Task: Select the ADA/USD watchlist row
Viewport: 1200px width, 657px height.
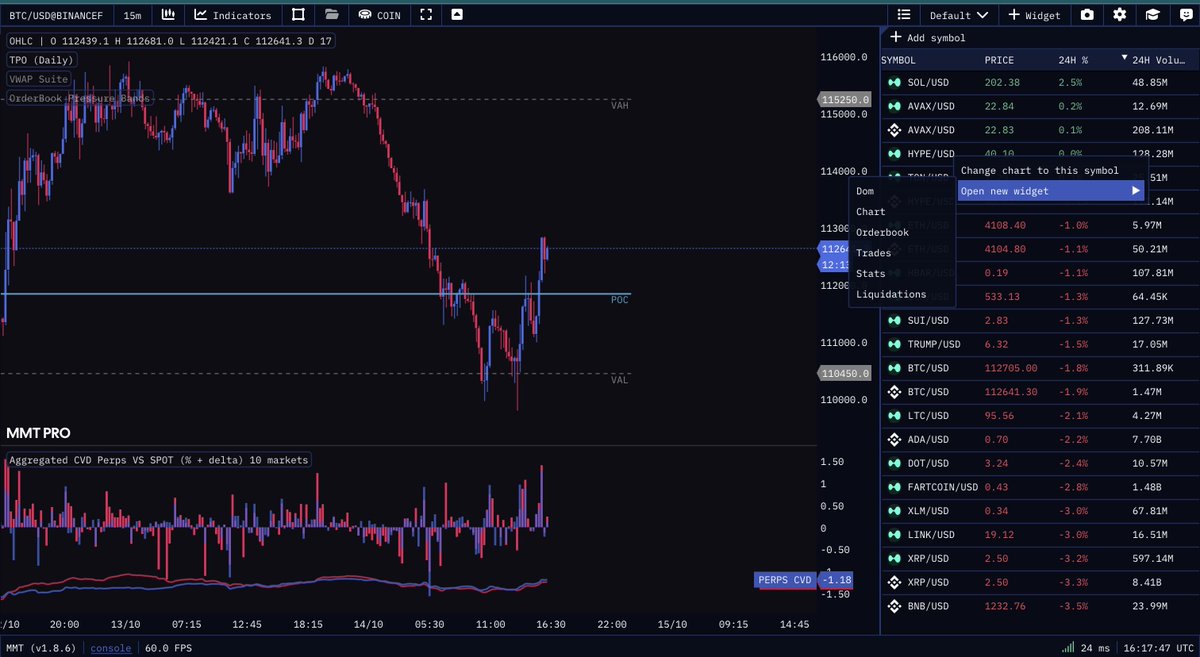Action: (1040, 439)
